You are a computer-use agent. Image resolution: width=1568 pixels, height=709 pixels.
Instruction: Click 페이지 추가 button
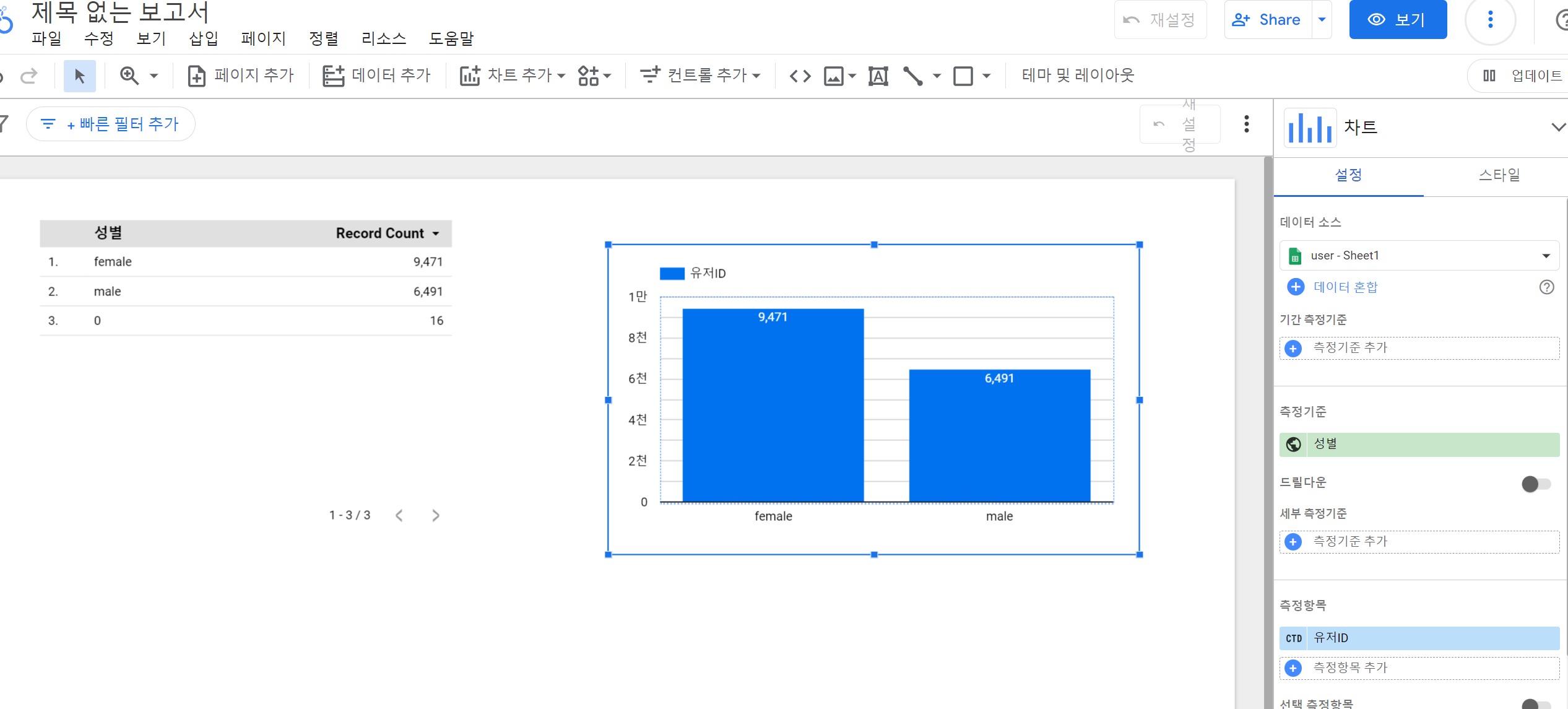[241, 76]
